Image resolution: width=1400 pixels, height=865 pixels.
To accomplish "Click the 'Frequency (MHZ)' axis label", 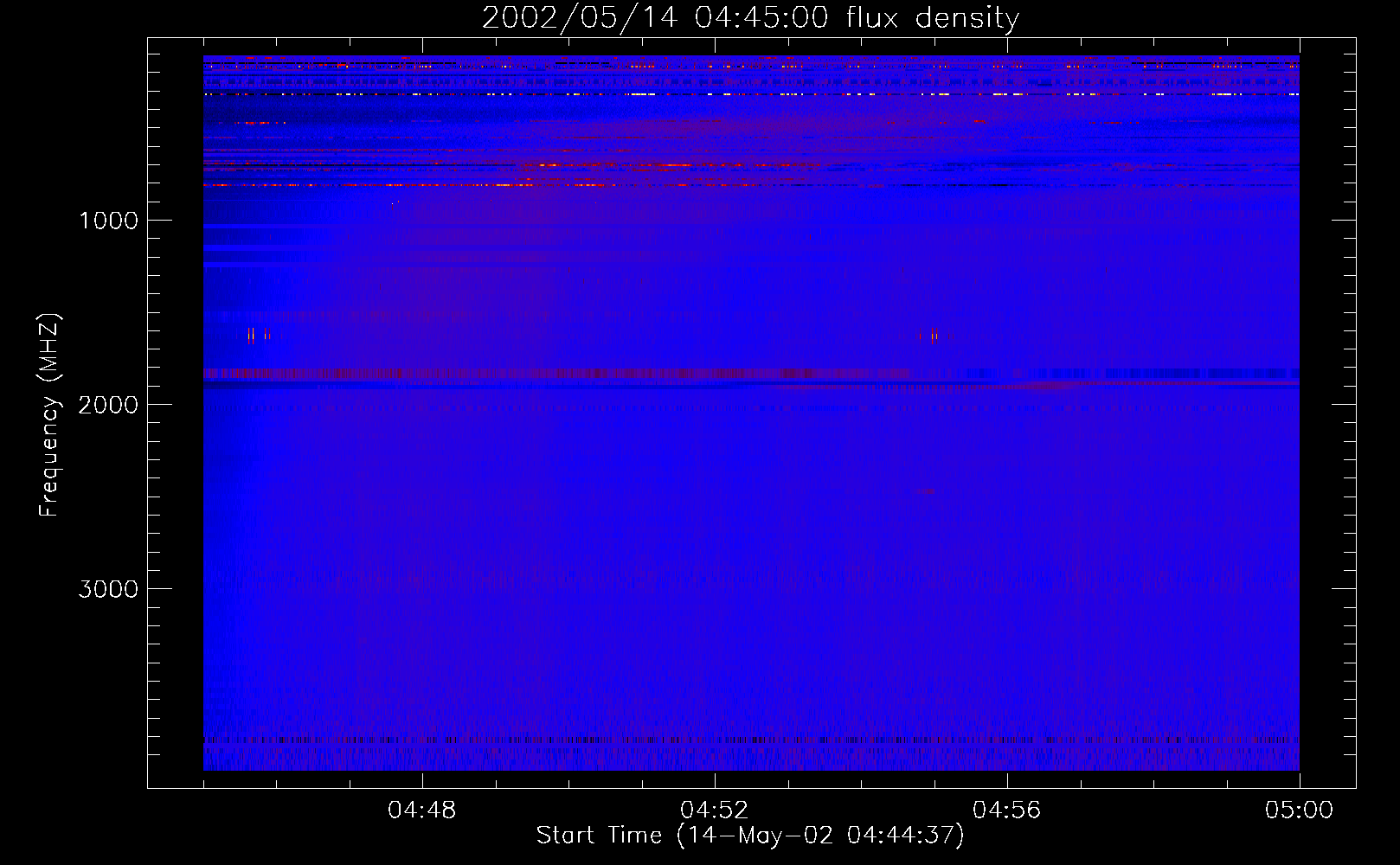I will pyautogui.click(x=49, y=415).
